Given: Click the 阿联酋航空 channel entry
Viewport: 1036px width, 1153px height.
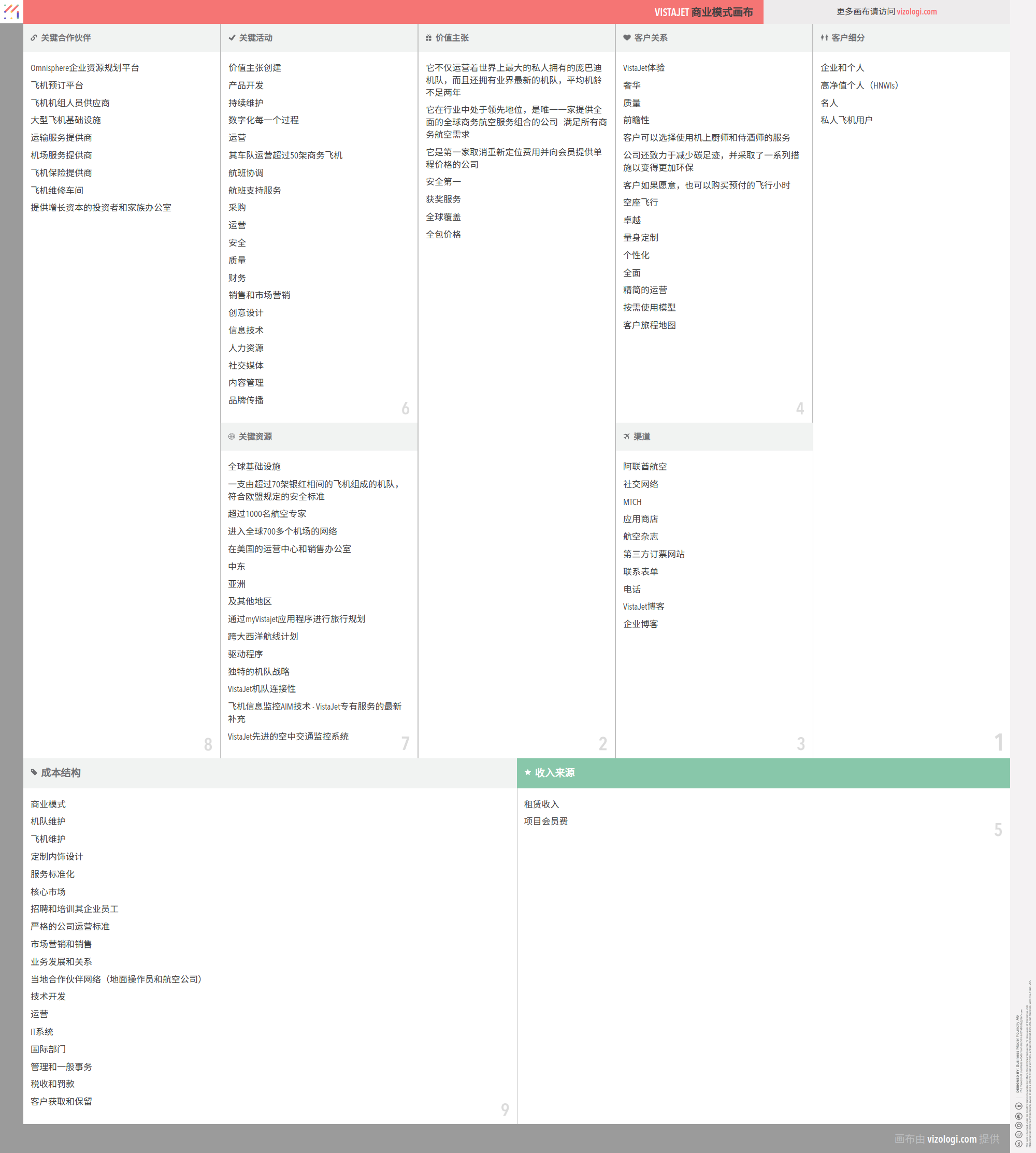Looking at the screenshot, I should (644, 467).
